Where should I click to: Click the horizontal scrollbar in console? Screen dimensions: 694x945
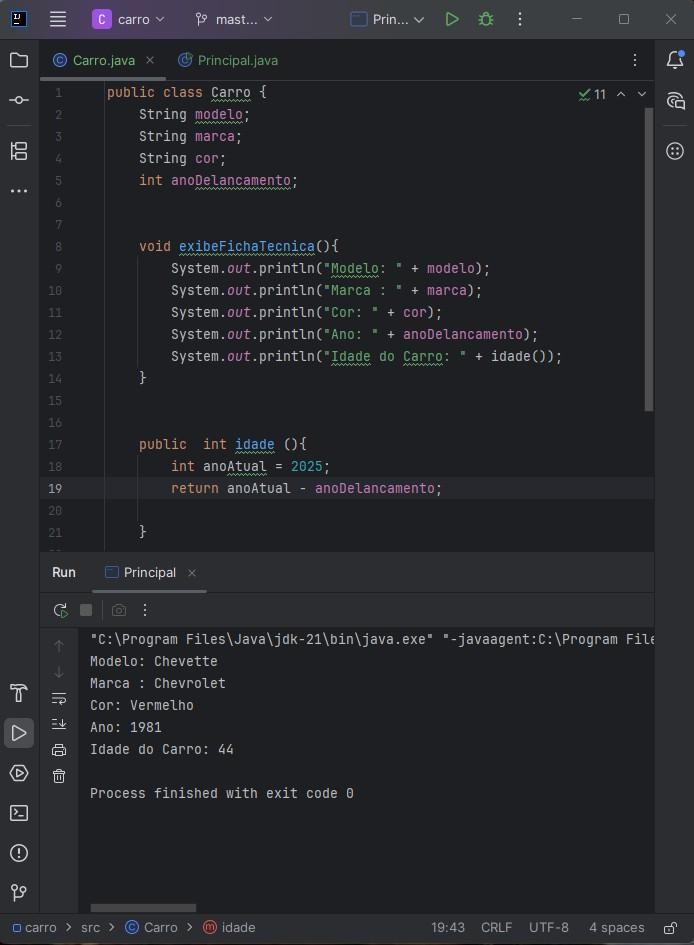tap(143, 908)
